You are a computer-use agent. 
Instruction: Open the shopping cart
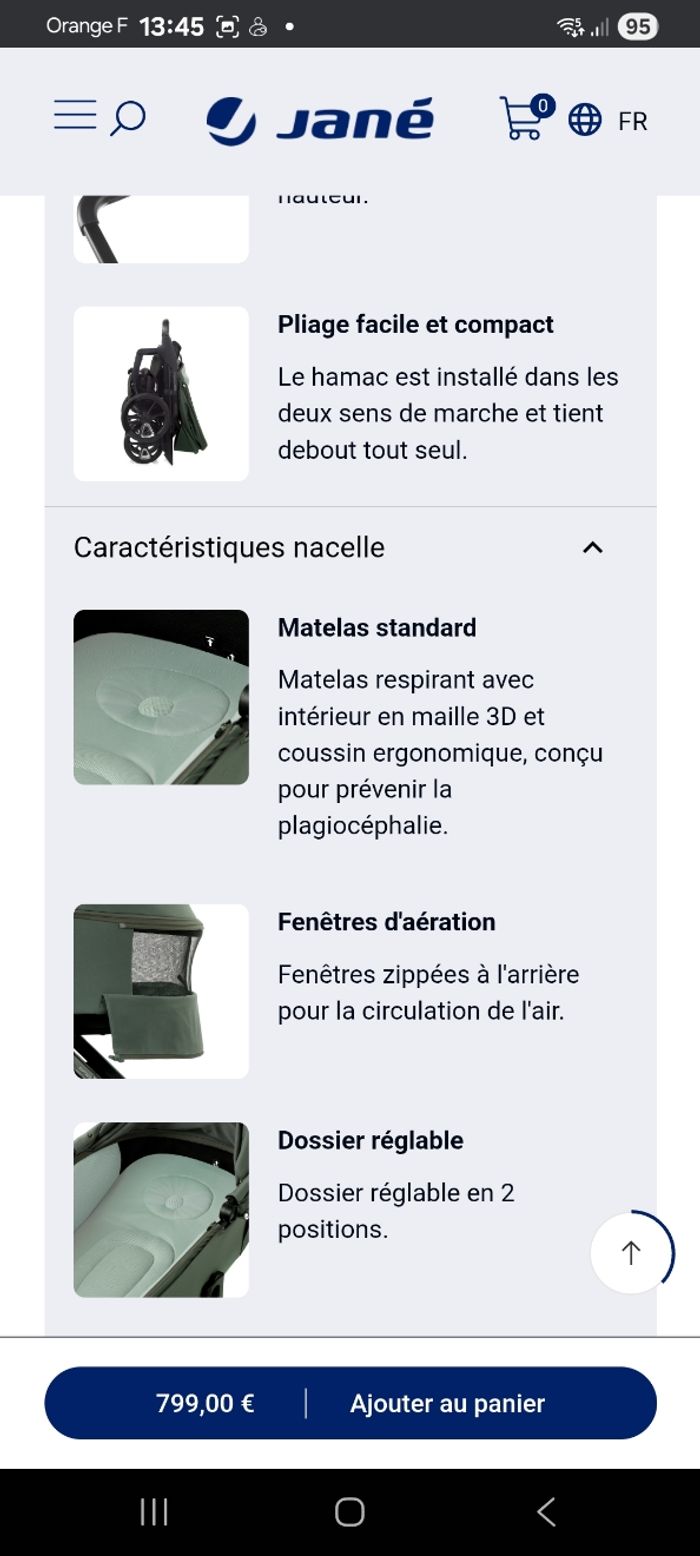click(x=521, y=123)
